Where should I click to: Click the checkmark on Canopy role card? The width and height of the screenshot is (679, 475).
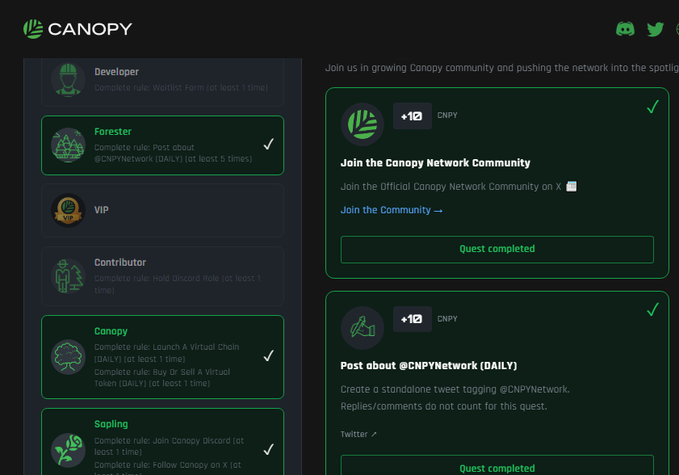(x=268, y=355)
